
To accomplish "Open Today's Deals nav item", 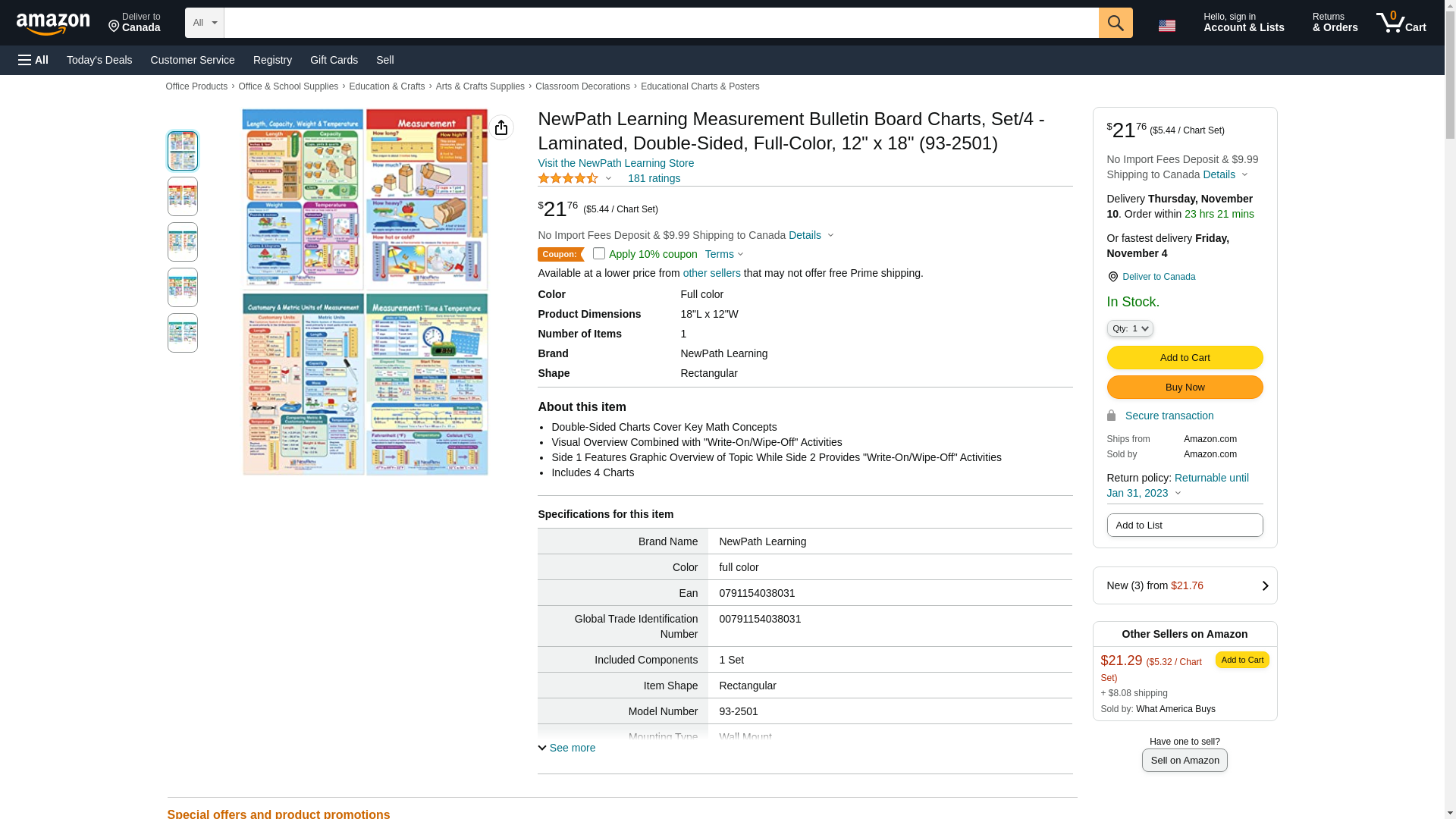I will pos(99,60).
